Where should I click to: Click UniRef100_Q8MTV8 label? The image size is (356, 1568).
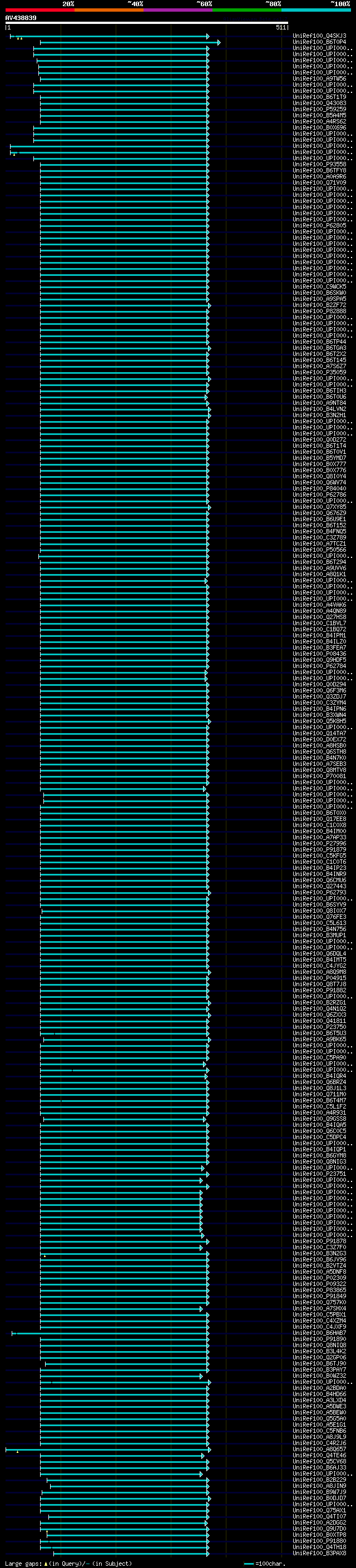click(319, 770)
